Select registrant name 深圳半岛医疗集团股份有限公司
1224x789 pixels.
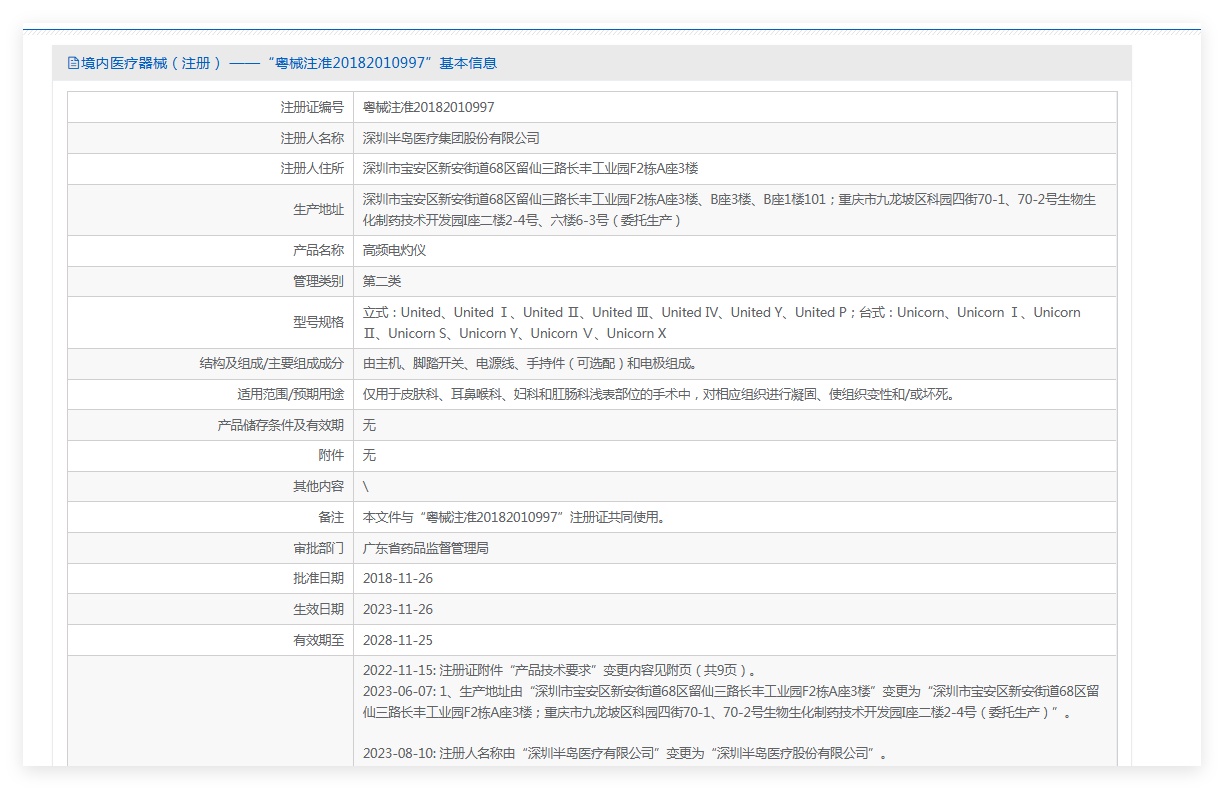pos(451,138)
